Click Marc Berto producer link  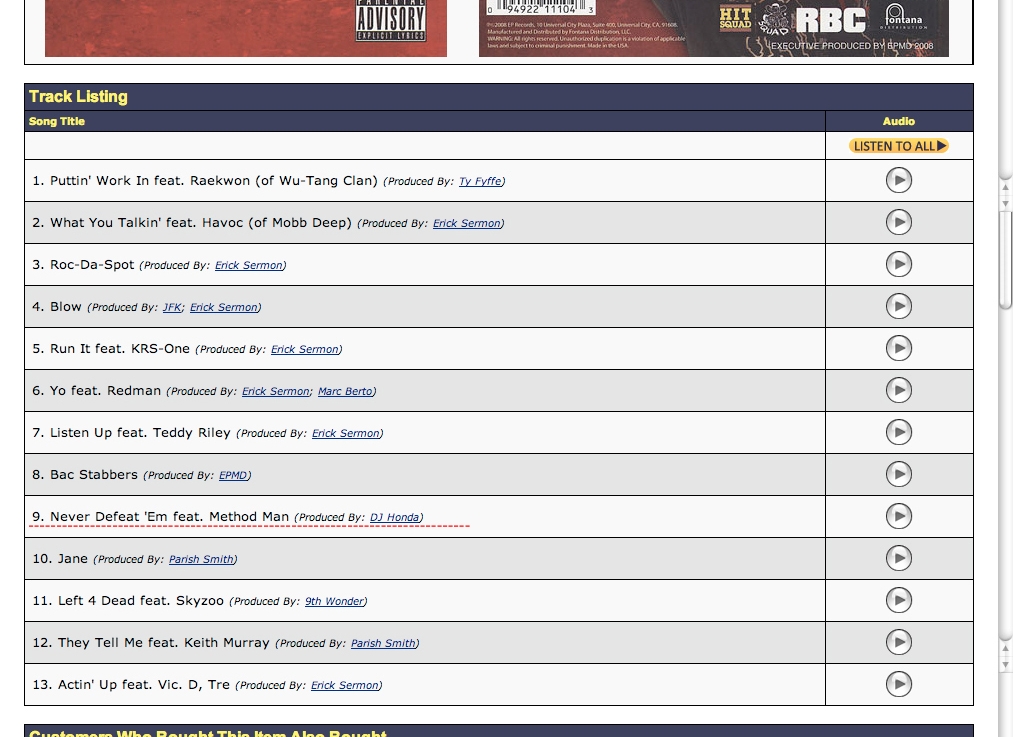345,392
